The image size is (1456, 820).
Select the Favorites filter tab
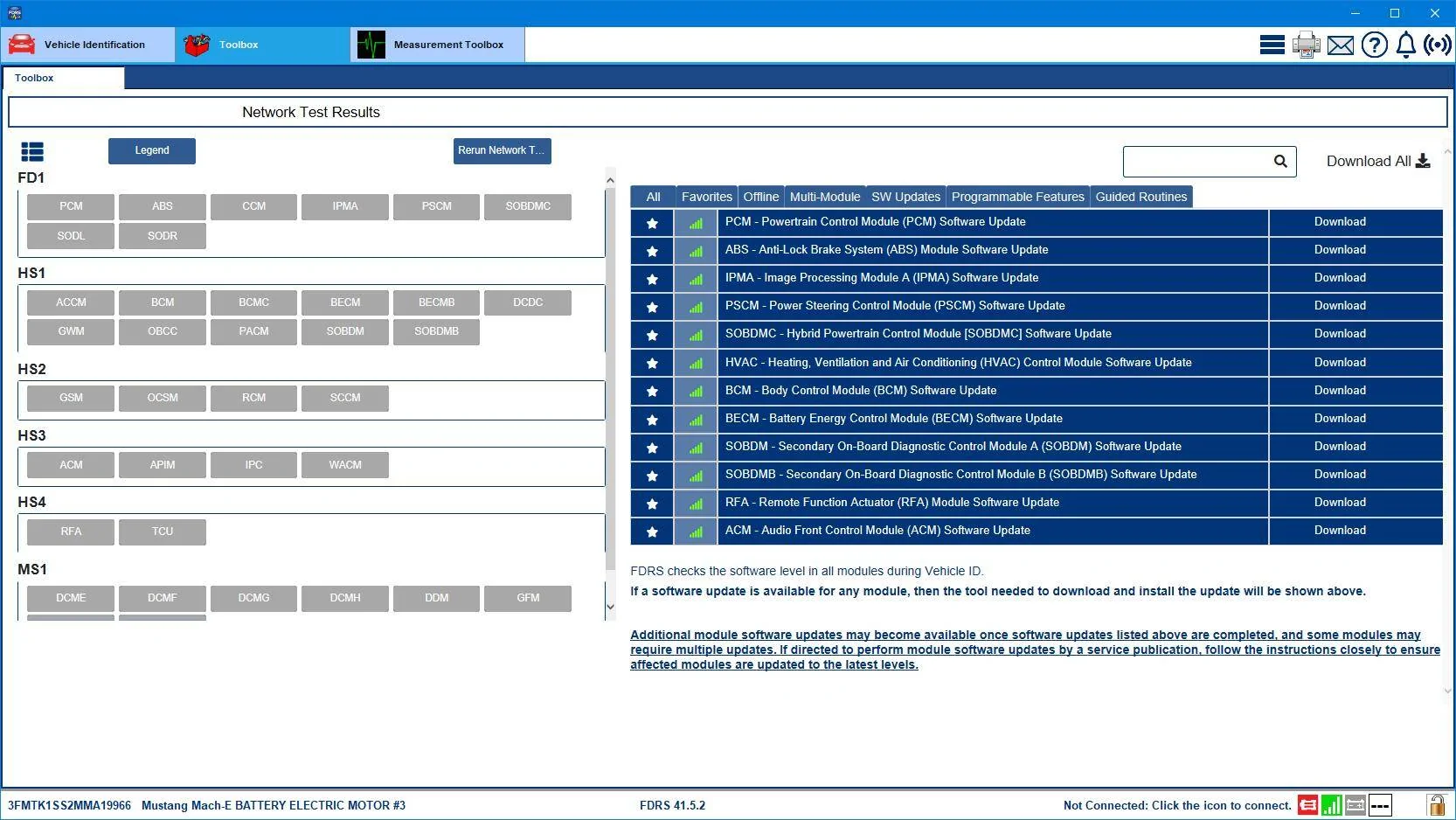click(x=707, y=197)
